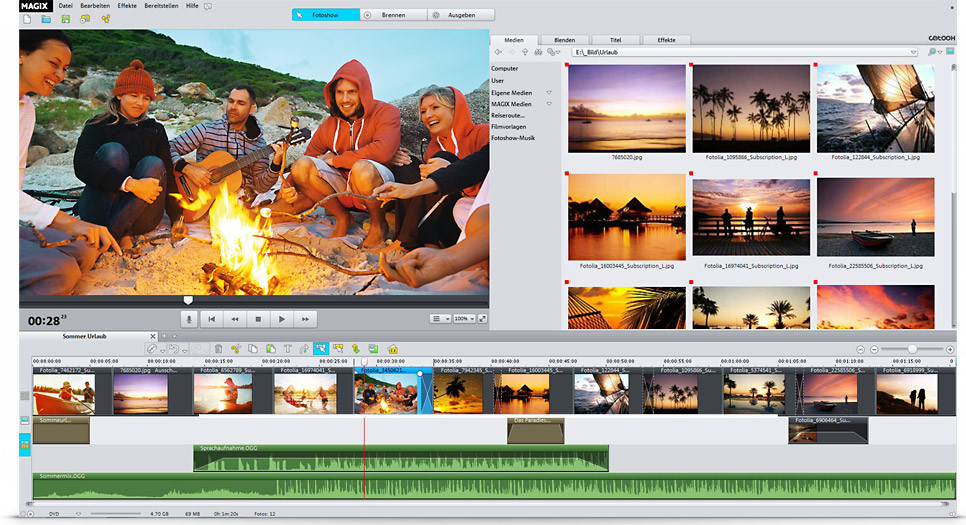This screenshot has width=966, height=525.
Task: Save the project with the green disk icon
Action: (x=65, y=19)
